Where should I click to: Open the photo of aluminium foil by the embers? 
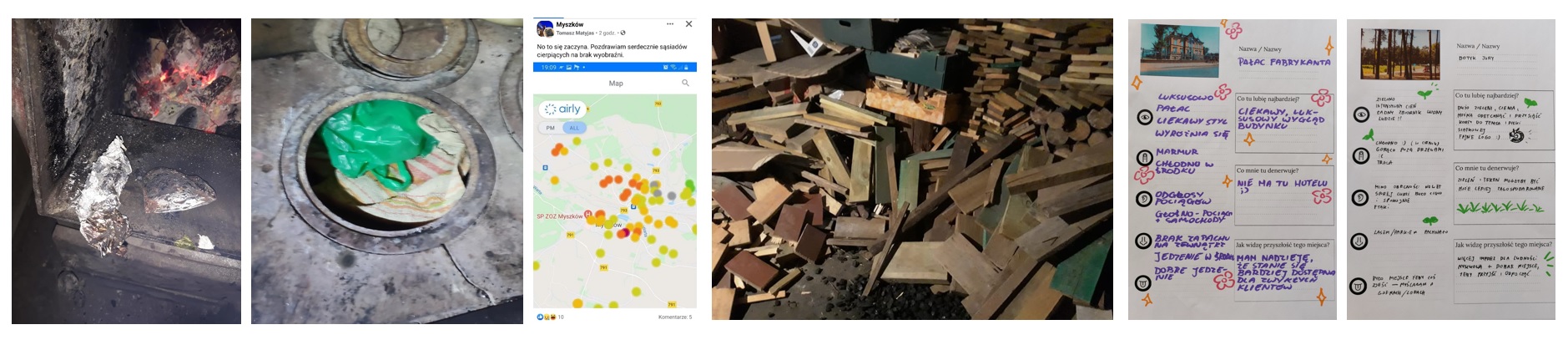coord(126,171)
